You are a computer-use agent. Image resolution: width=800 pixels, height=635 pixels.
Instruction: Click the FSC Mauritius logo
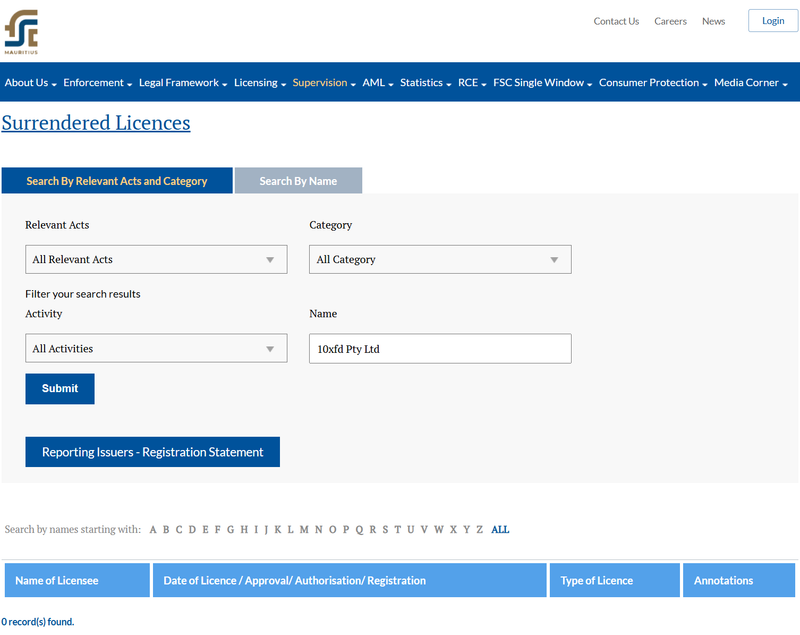coord(21,32)
